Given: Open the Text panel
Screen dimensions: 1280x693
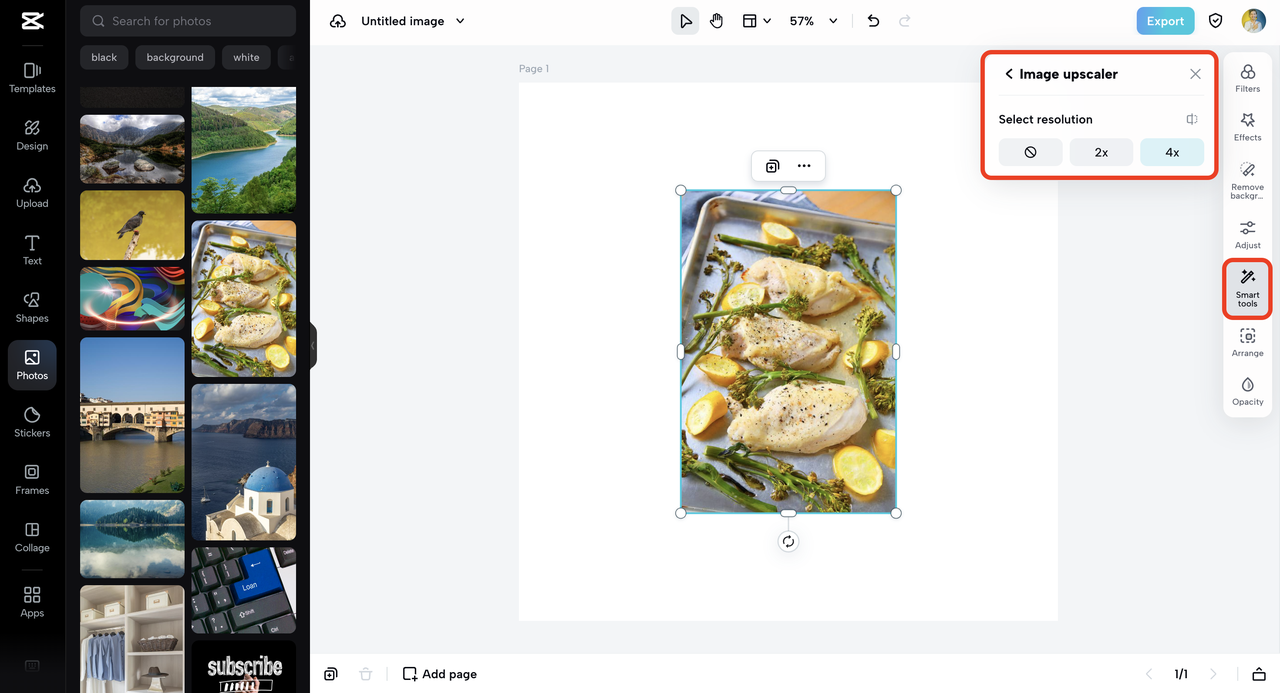Looking at the screenshot, I should (32, 250).
